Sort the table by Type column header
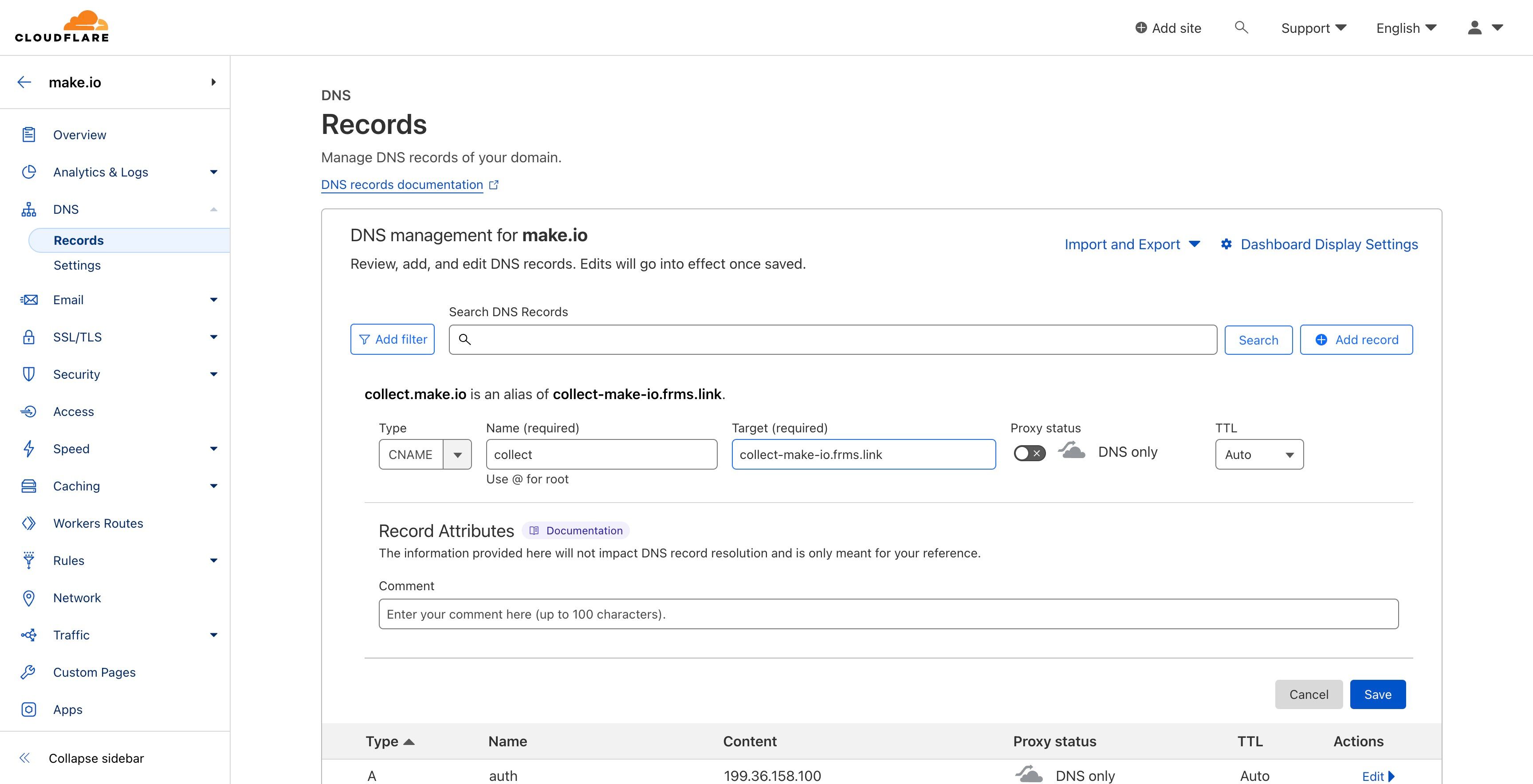Screen dimensions: 1533x784 point(390,741)
